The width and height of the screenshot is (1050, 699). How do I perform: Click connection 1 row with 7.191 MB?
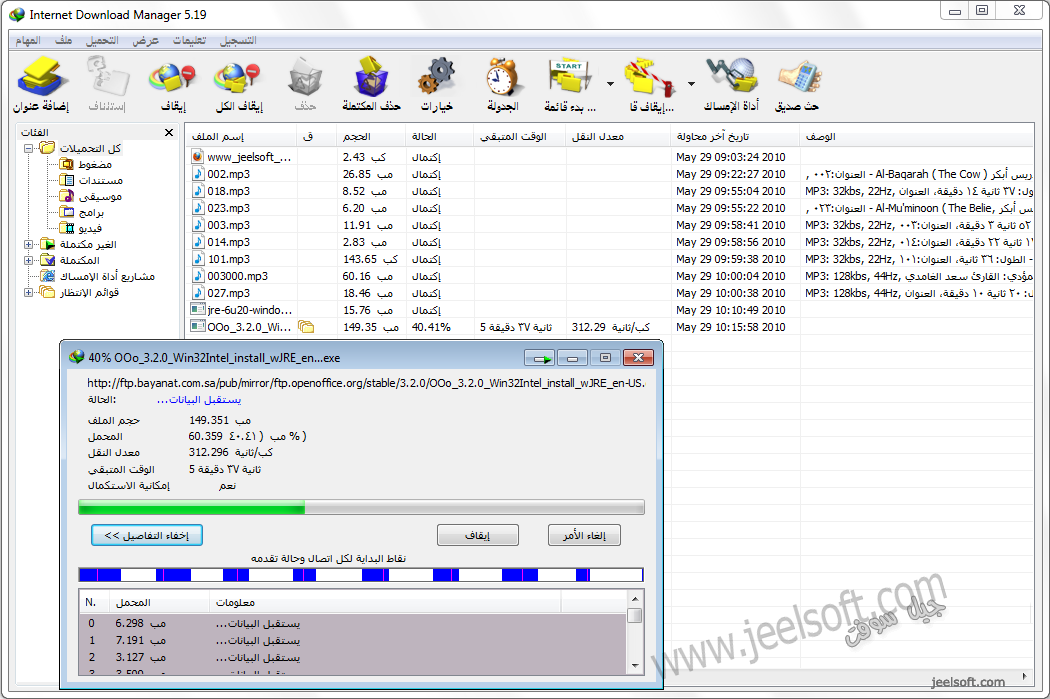(x=353, y=641)
